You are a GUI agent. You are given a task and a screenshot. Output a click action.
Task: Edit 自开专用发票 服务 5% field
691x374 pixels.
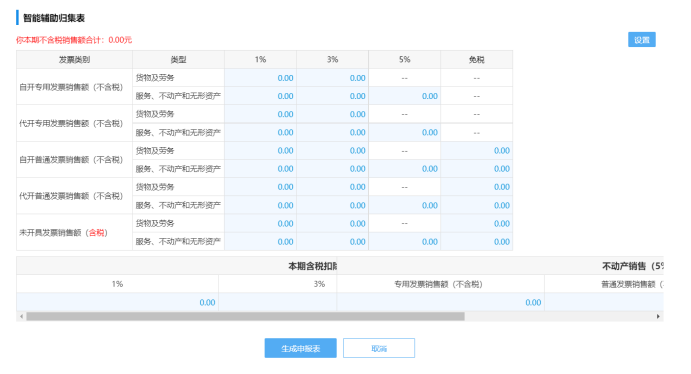click(x=405, y=96)
